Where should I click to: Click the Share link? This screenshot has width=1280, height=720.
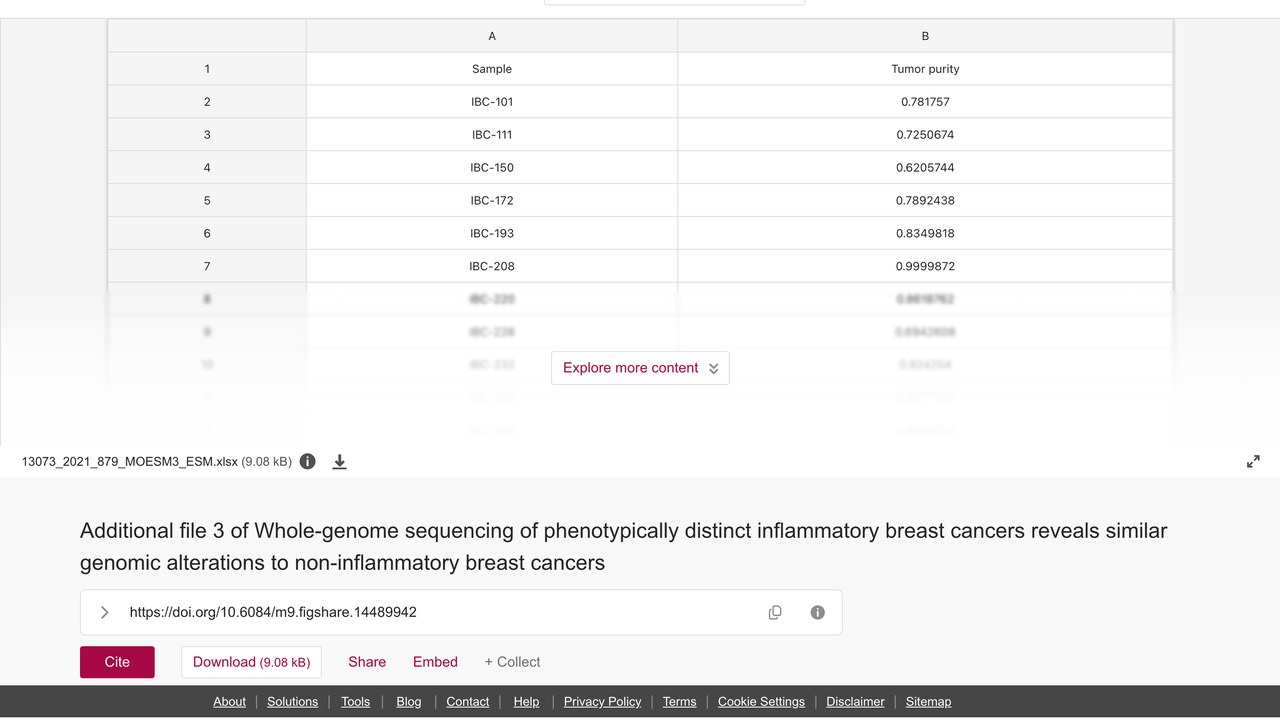tap(367, 662)
